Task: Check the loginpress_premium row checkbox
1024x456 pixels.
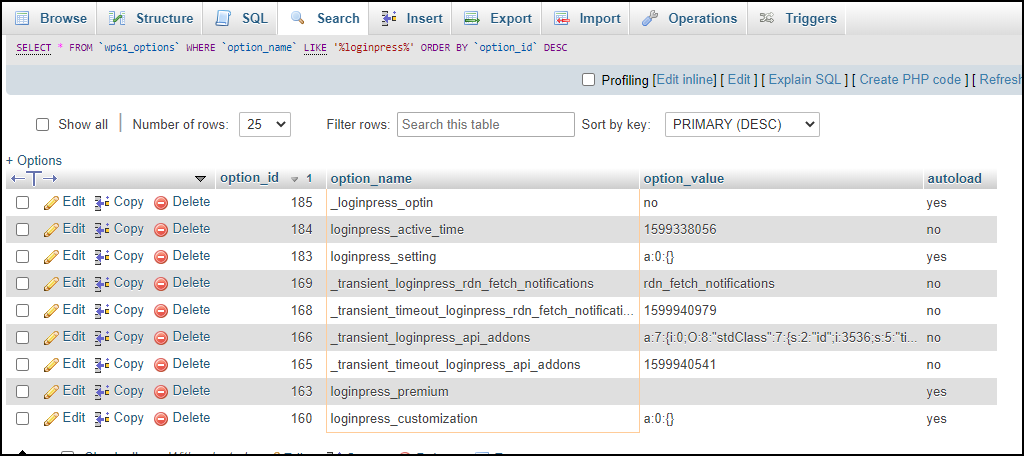Action: point(23,391)
